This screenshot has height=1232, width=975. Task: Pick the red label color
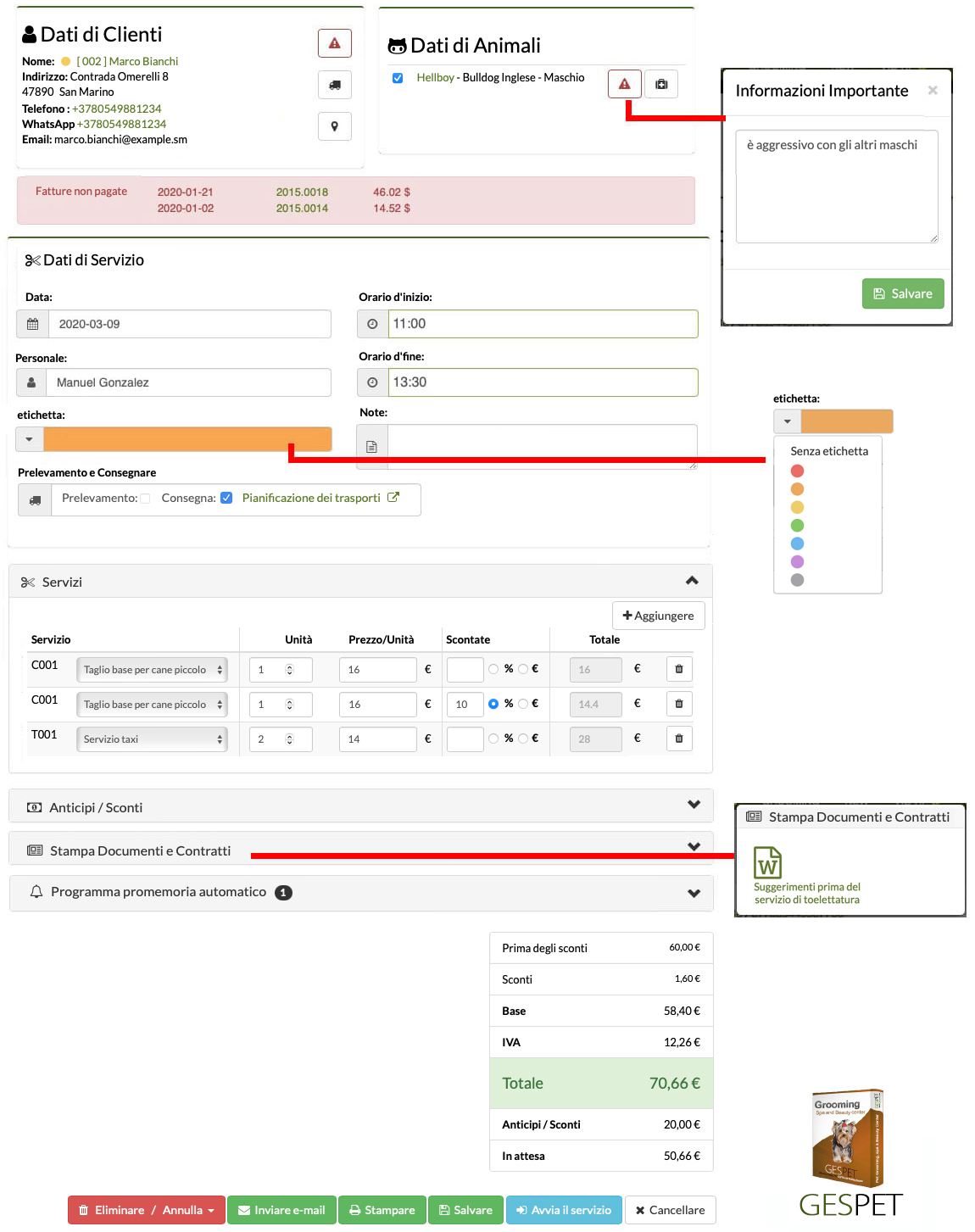coord(797,471)
